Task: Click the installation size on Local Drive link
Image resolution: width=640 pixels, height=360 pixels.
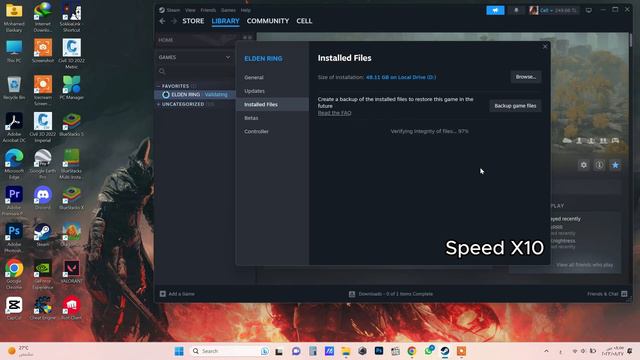Action: pos(401,77)
